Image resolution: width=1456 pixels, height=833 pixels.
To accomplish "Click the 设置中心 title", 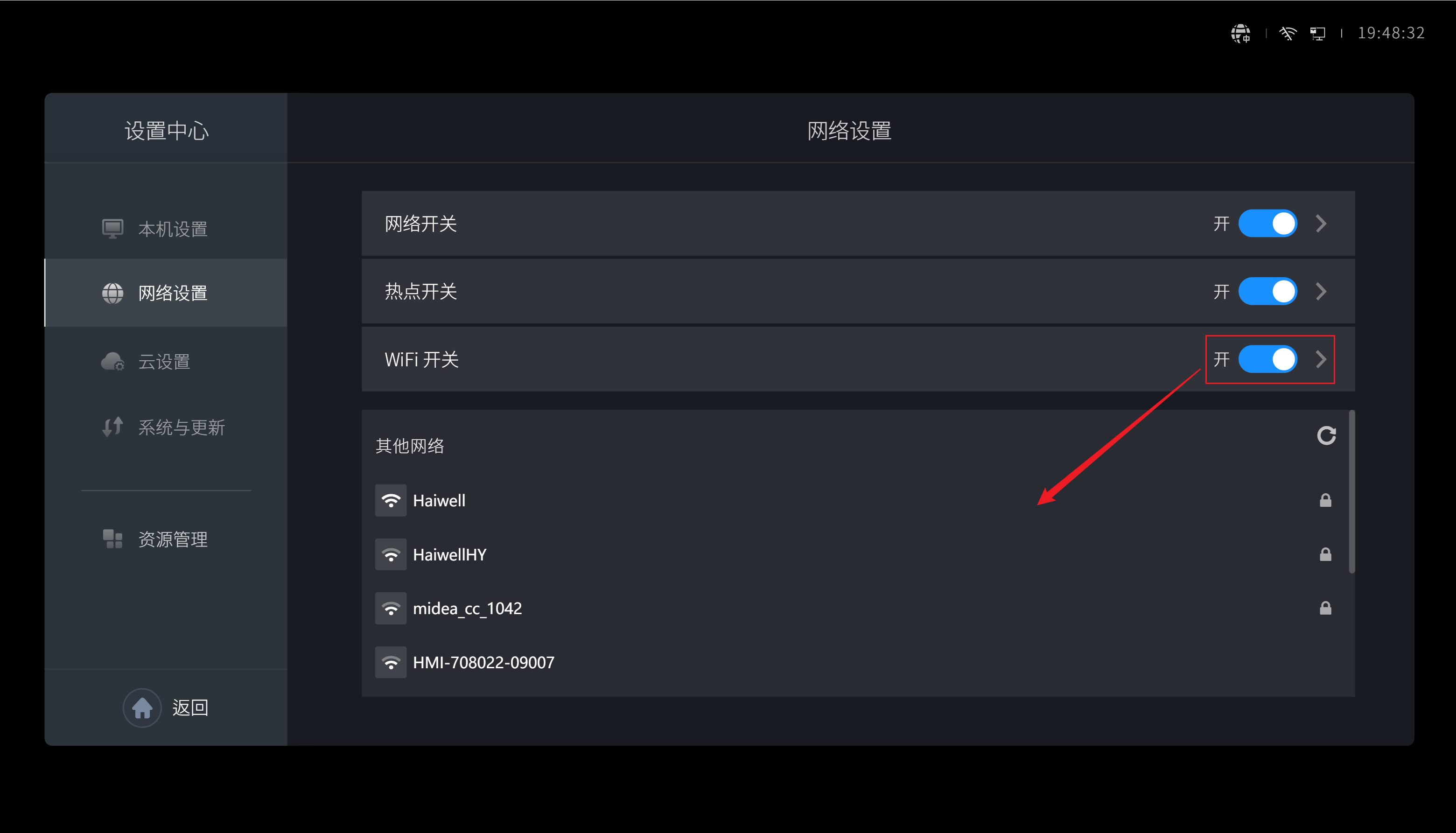I will coord(167,131).
